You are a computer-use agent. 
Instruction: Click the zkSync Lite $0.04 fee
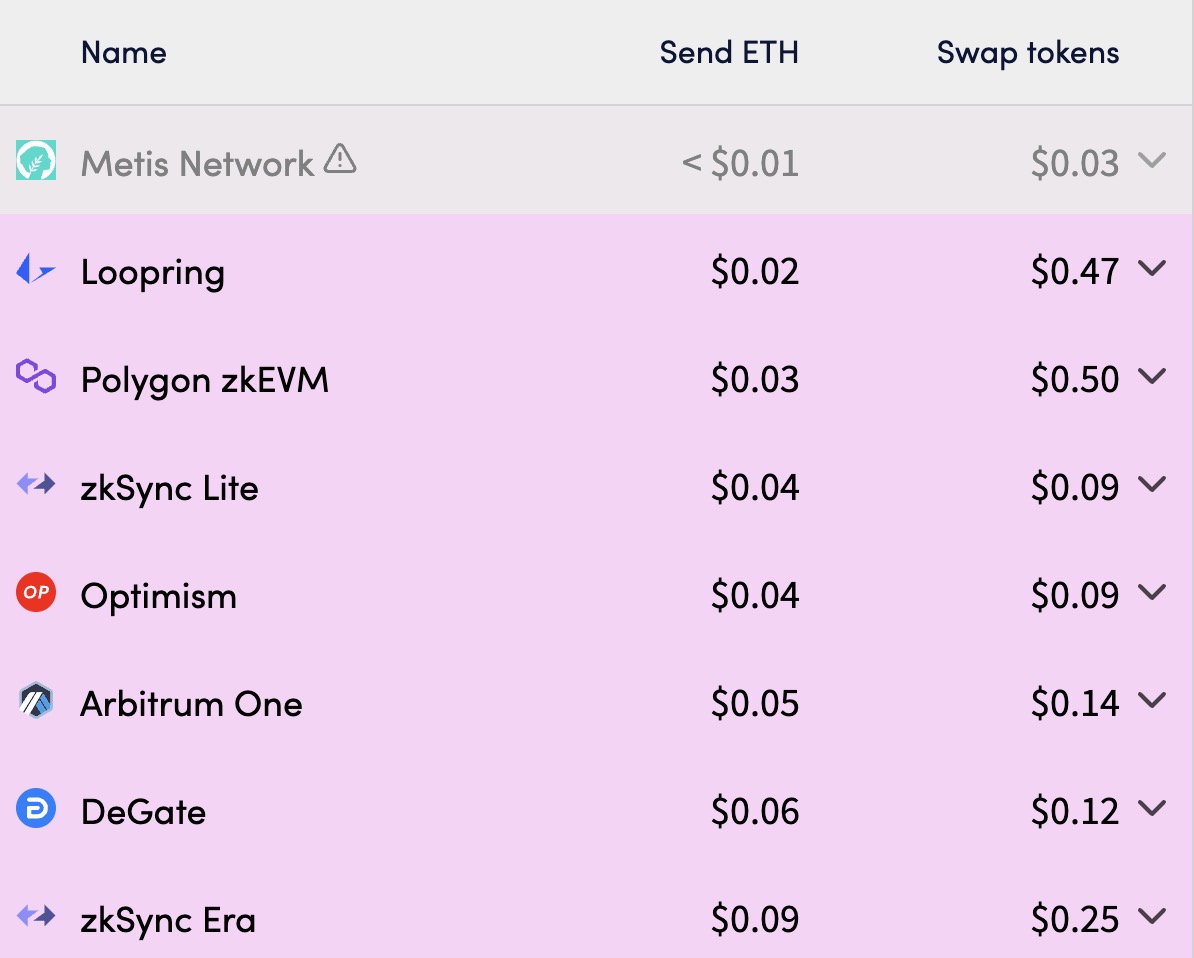coord(755,487)
